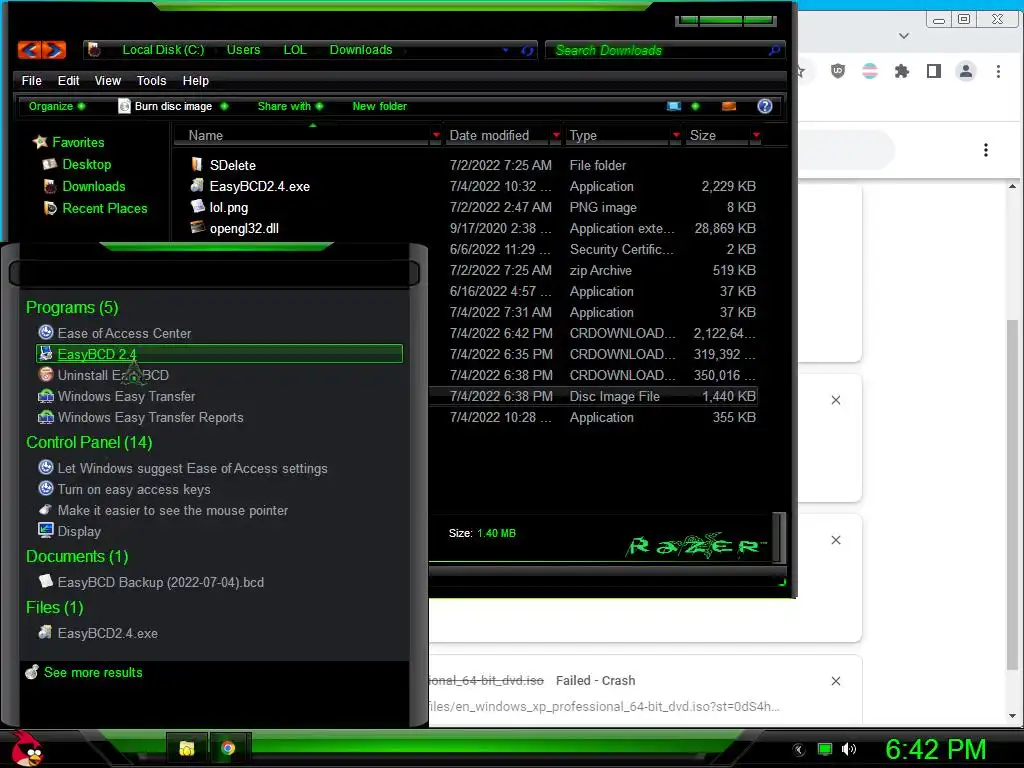Screen dimensions: 1024x768
Task: Open the Size column filter dropdown
Action: click(756, 135)
